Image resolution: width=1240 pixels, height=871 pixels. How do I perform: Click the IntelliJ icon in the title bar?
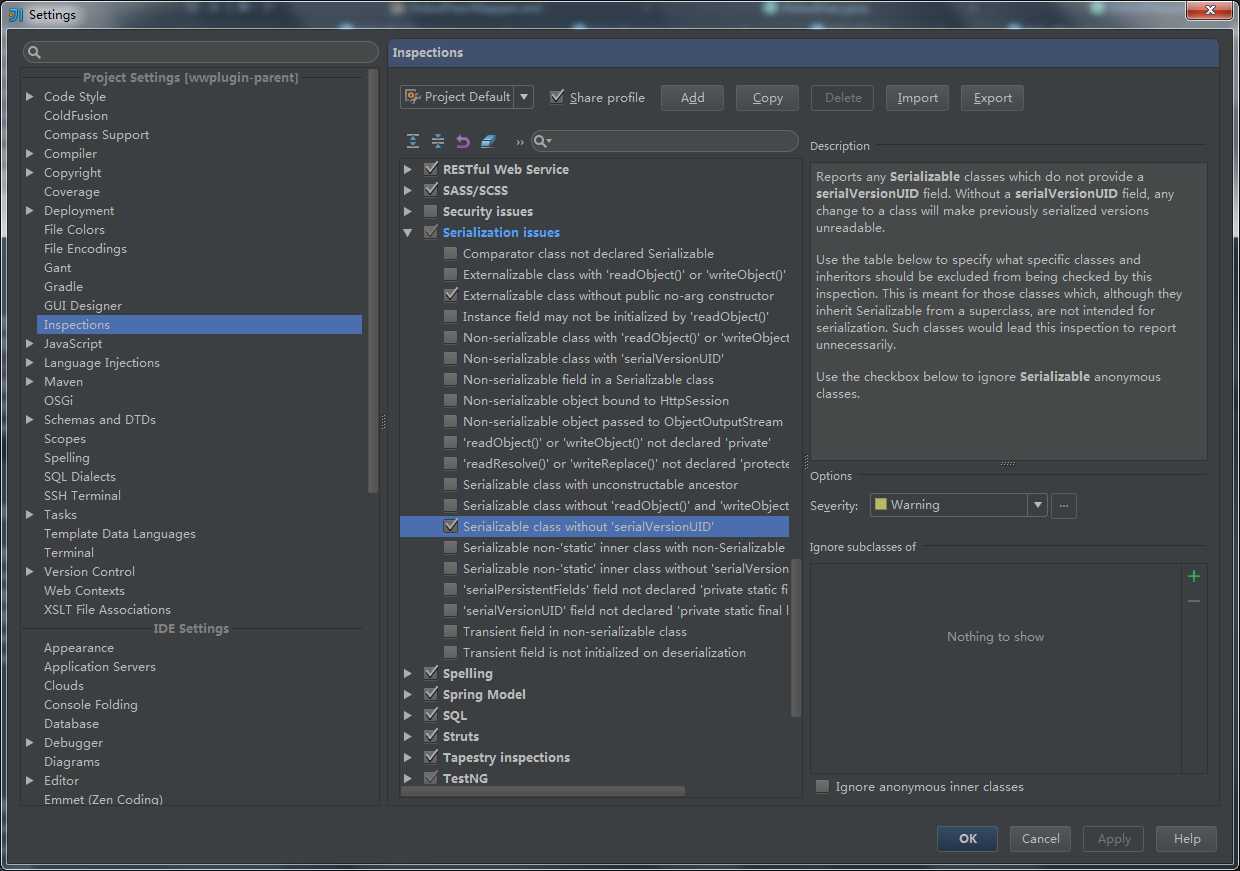(16, 14)
